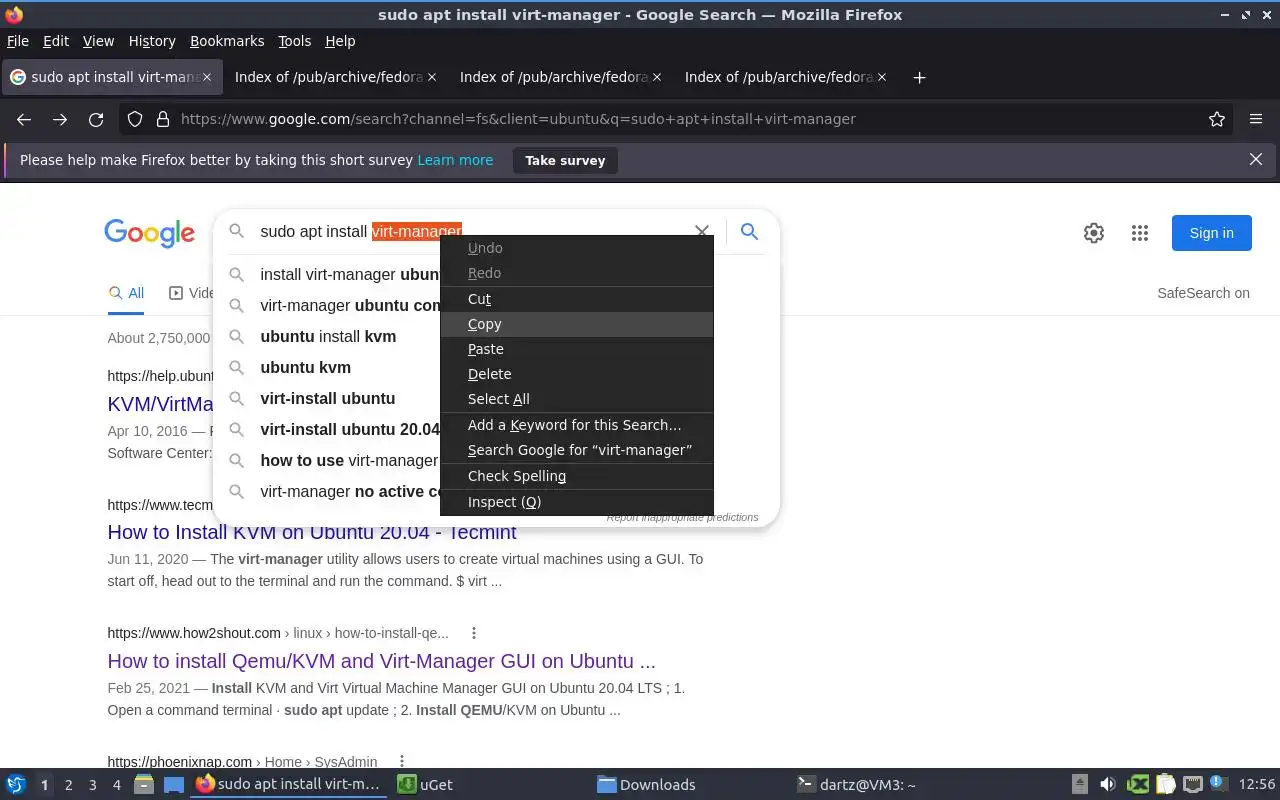Open options for the how2shout result
The image size is (1280, 800).
(474, 633)
